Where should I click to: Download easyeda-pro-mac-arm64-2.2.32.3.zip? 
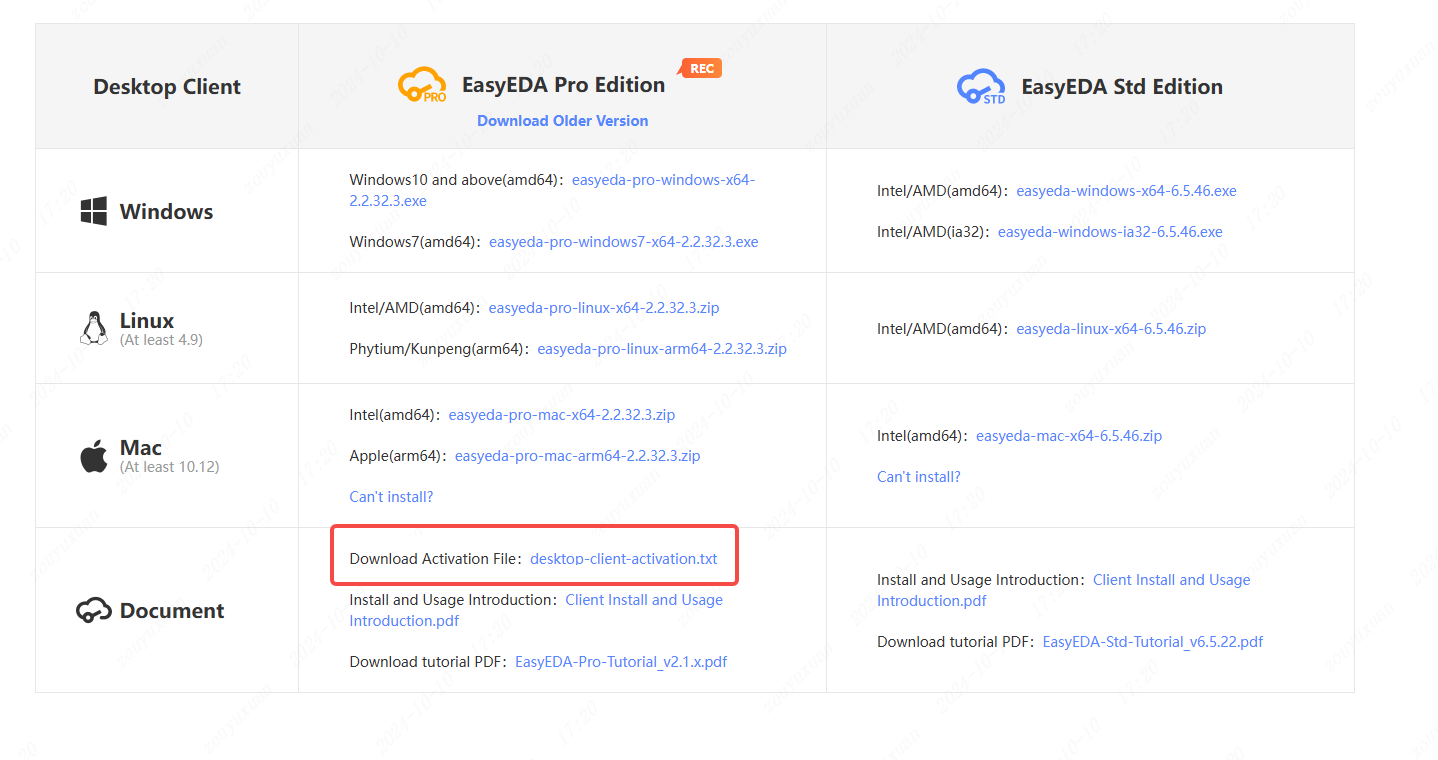578,455
